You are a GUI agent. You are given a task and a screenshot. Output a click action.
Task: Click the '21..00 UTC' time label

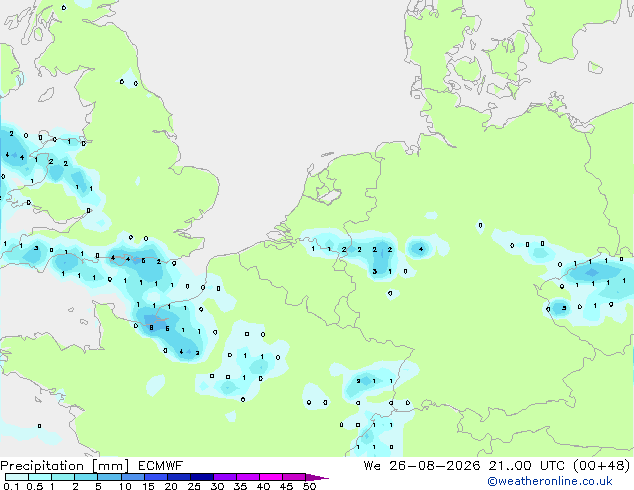tap(526, 466)
